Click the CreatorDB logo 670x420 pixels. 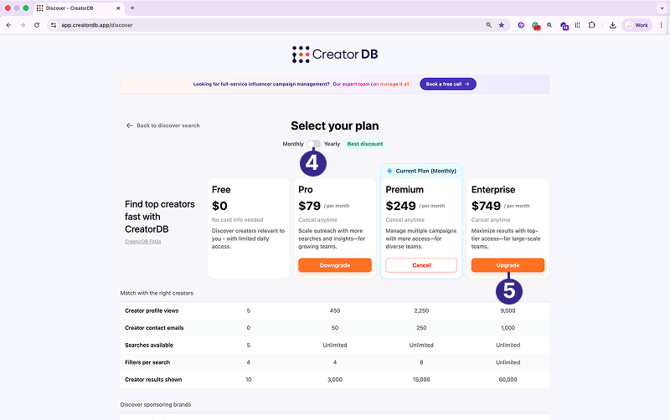point(335,54)
